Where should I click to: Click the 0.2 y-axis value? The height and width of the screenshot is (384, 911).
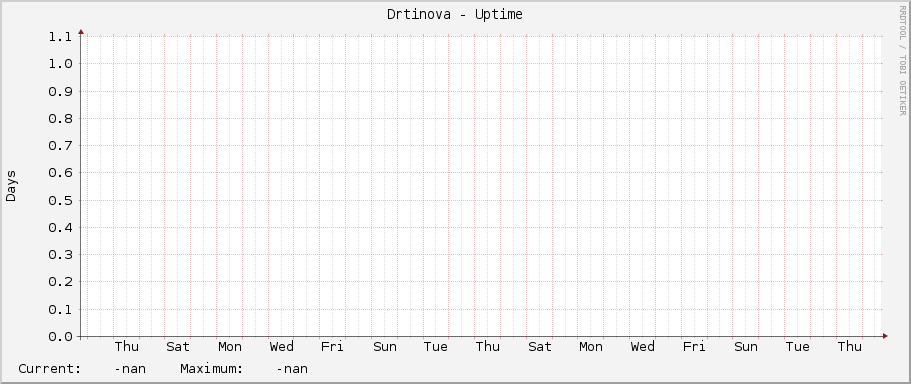click(x=60, y=282)
